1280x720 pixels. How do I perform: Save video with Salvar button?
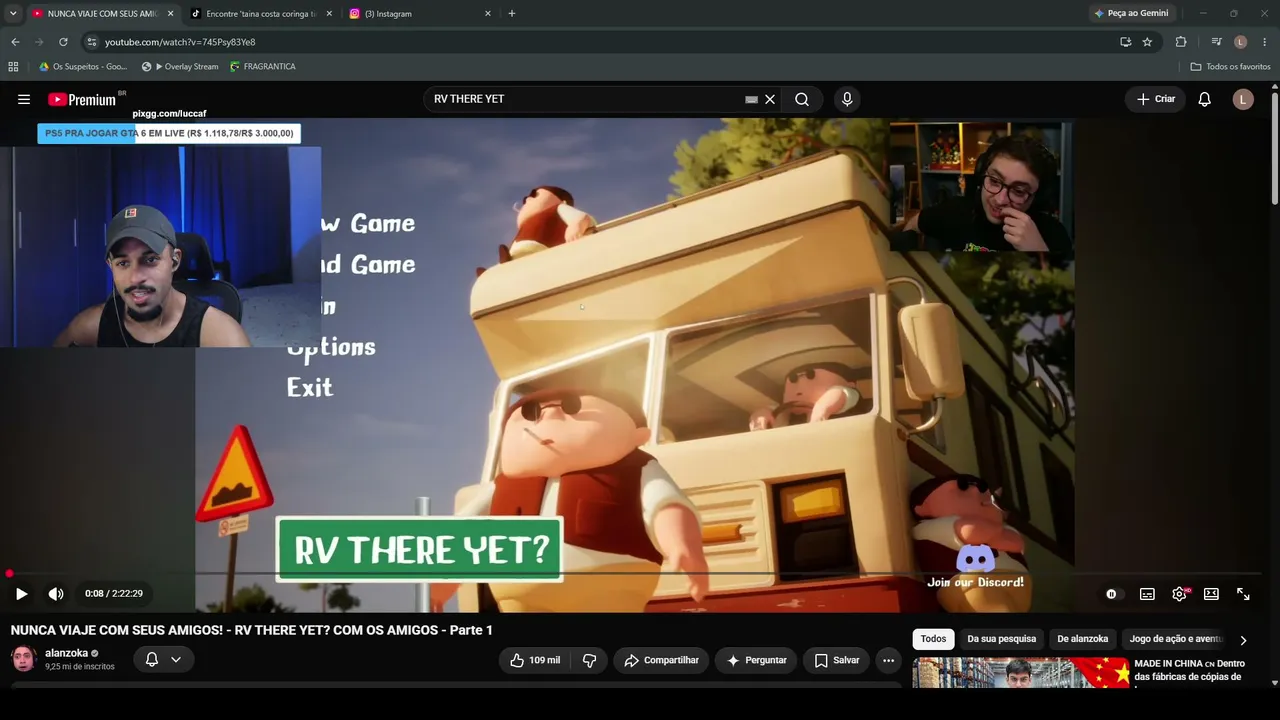836,660
